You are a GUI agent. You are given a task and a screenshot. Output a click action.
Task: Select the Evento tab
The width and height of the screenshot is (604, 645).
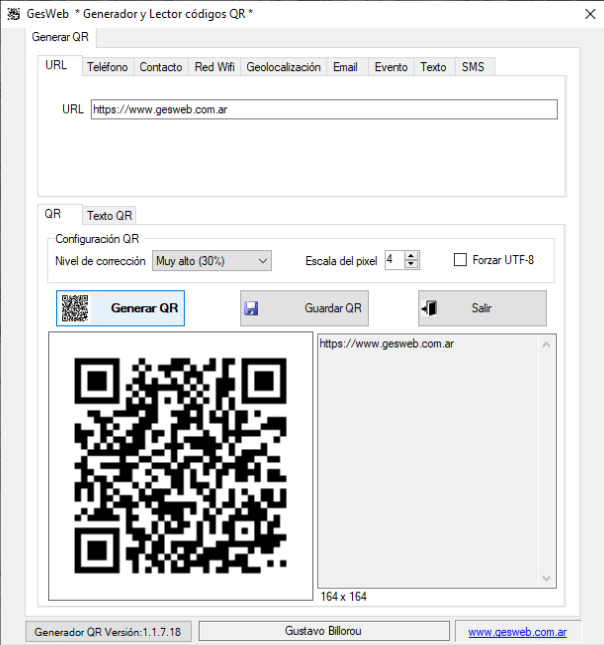(391, 67)
